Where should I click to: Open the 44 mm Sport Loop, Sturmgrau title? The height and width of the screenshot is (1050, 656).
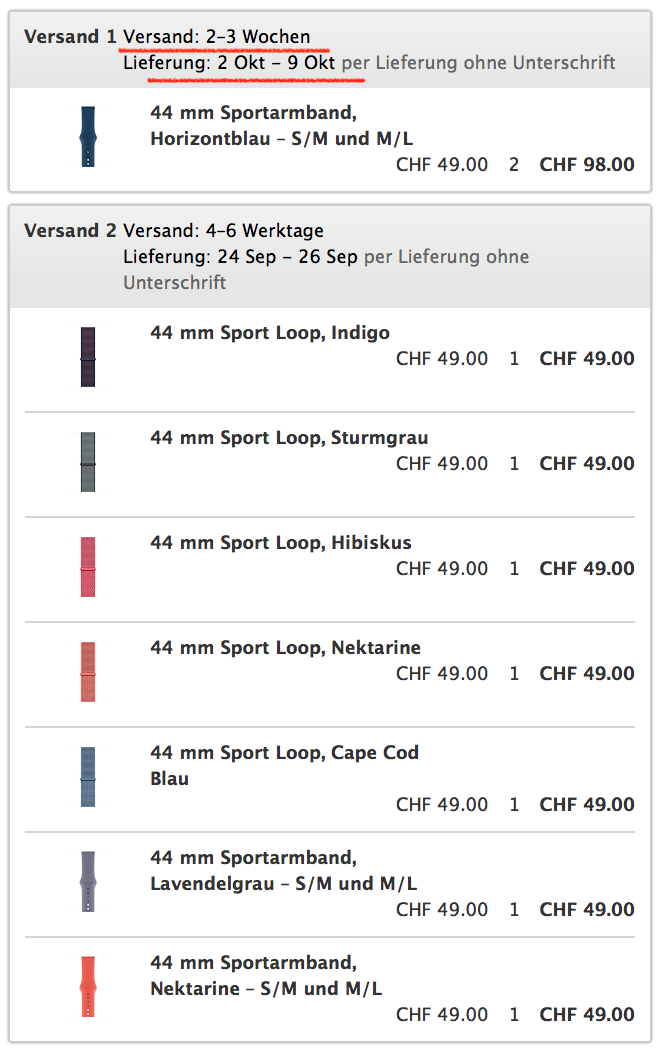click(289, 438)
